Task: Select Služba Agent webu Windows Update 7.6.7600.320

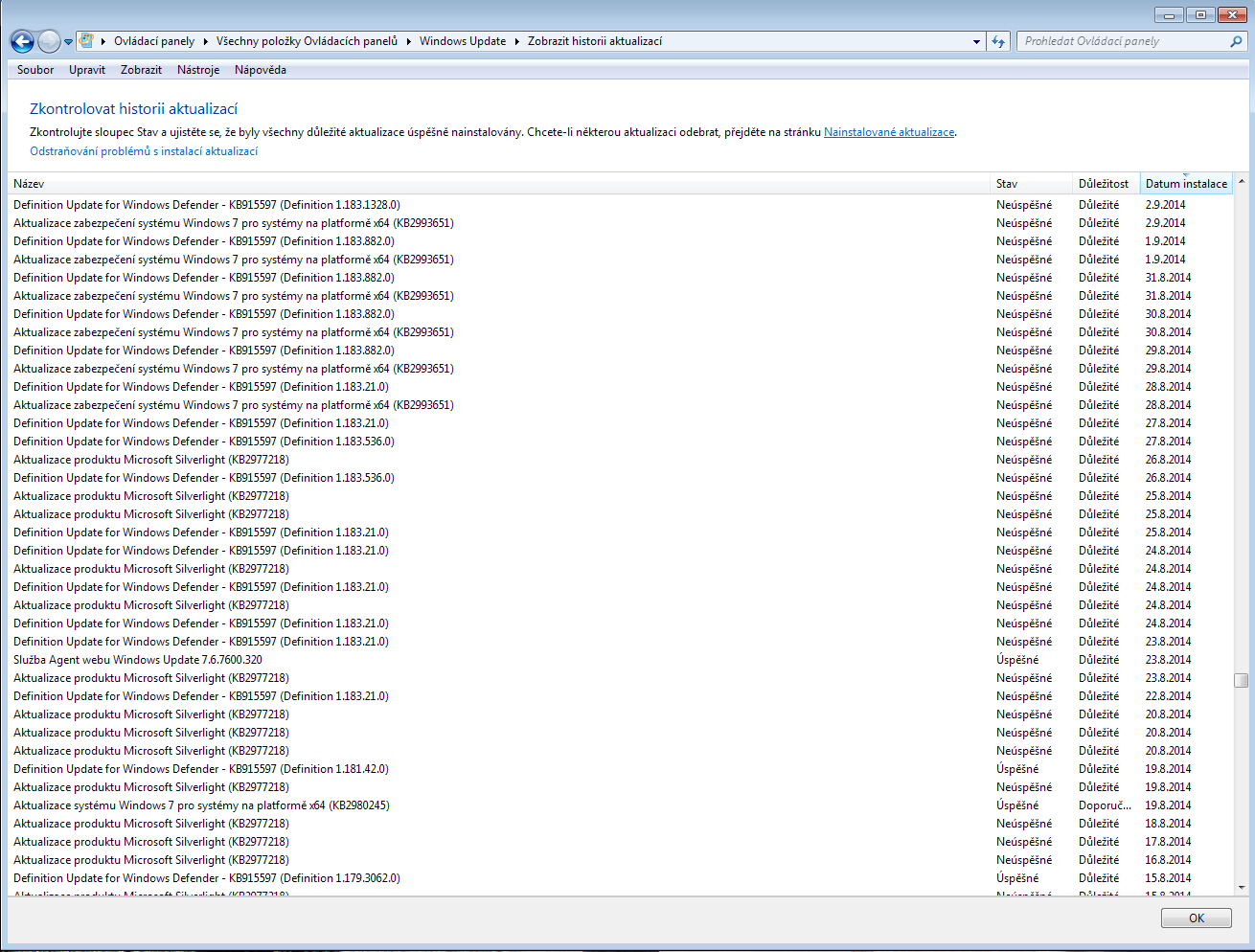Action: coord(621,660)
